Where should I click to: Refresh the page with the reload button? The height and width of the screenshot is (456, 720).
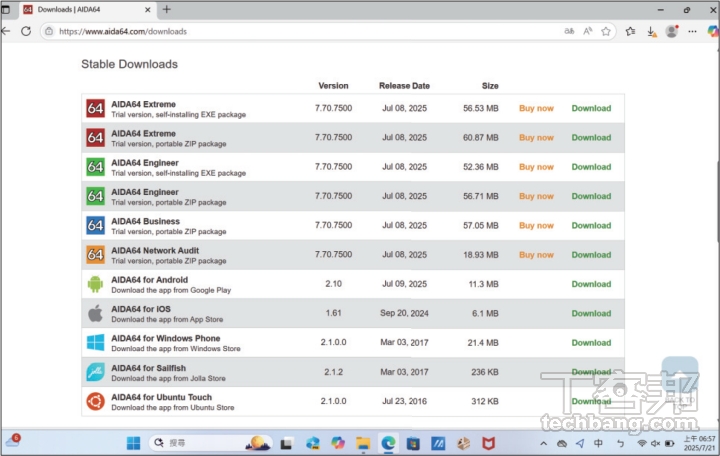click(x=24, y=31)
